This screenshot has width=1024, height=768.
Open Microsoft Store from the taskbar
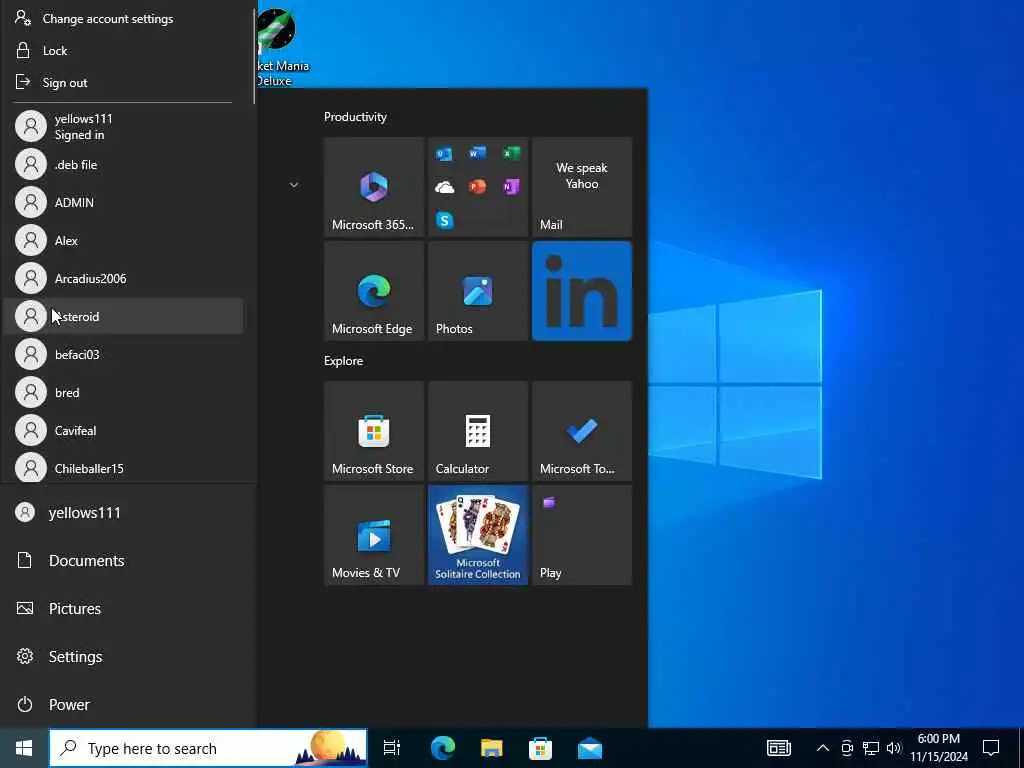540,748
